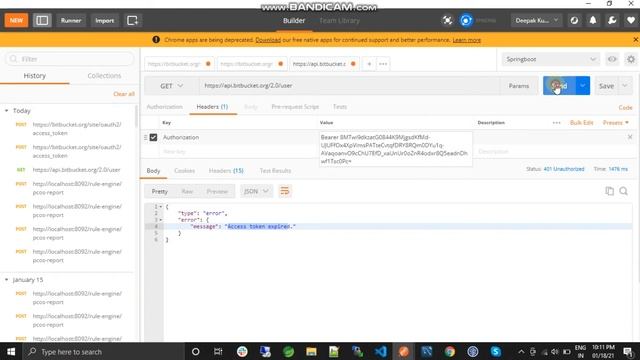
Task: Open the GET method dropdown
Action: (x=171, y=86)
